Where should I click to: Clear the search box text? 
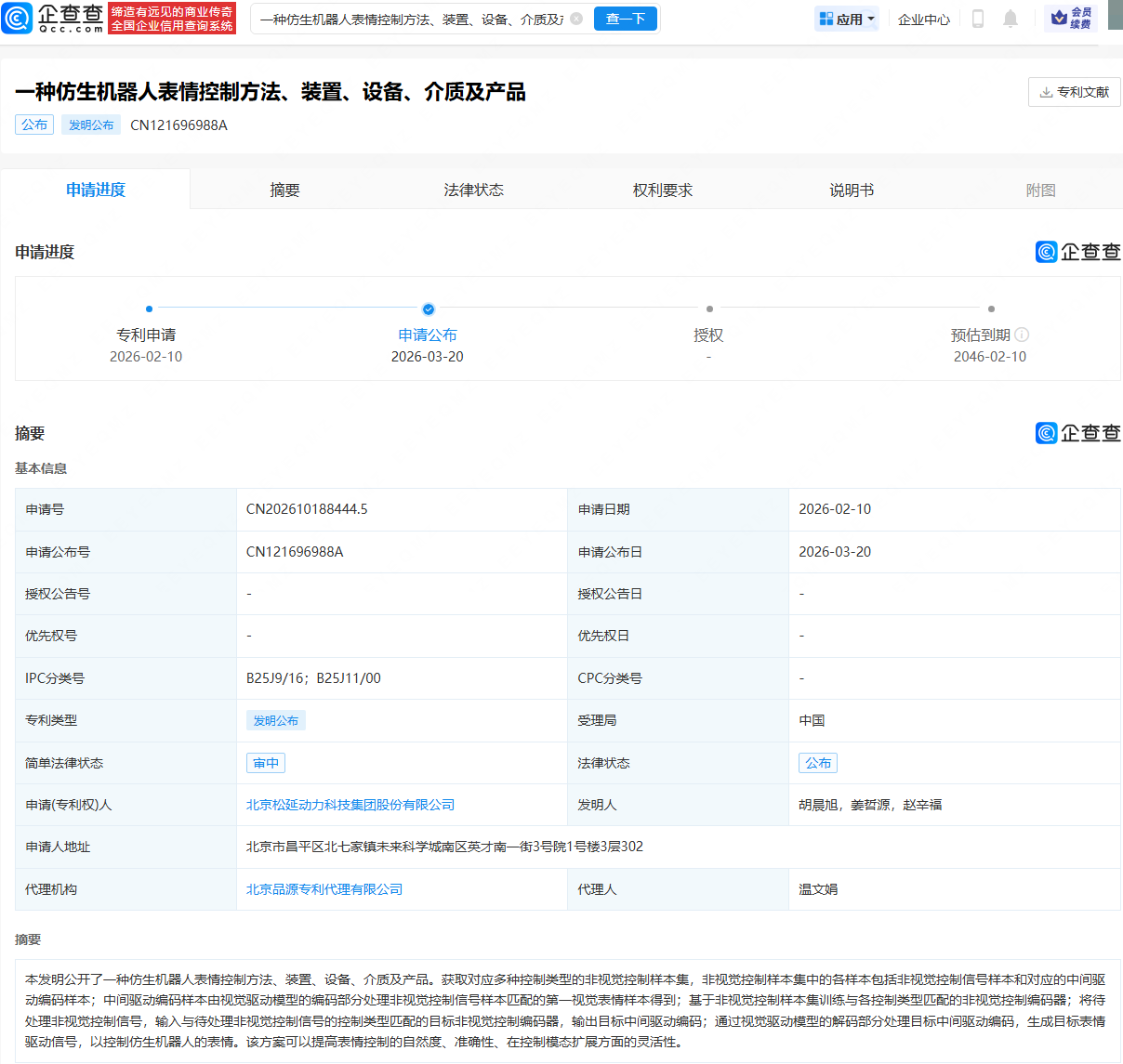pyautogui.click(x=576, y=19)
